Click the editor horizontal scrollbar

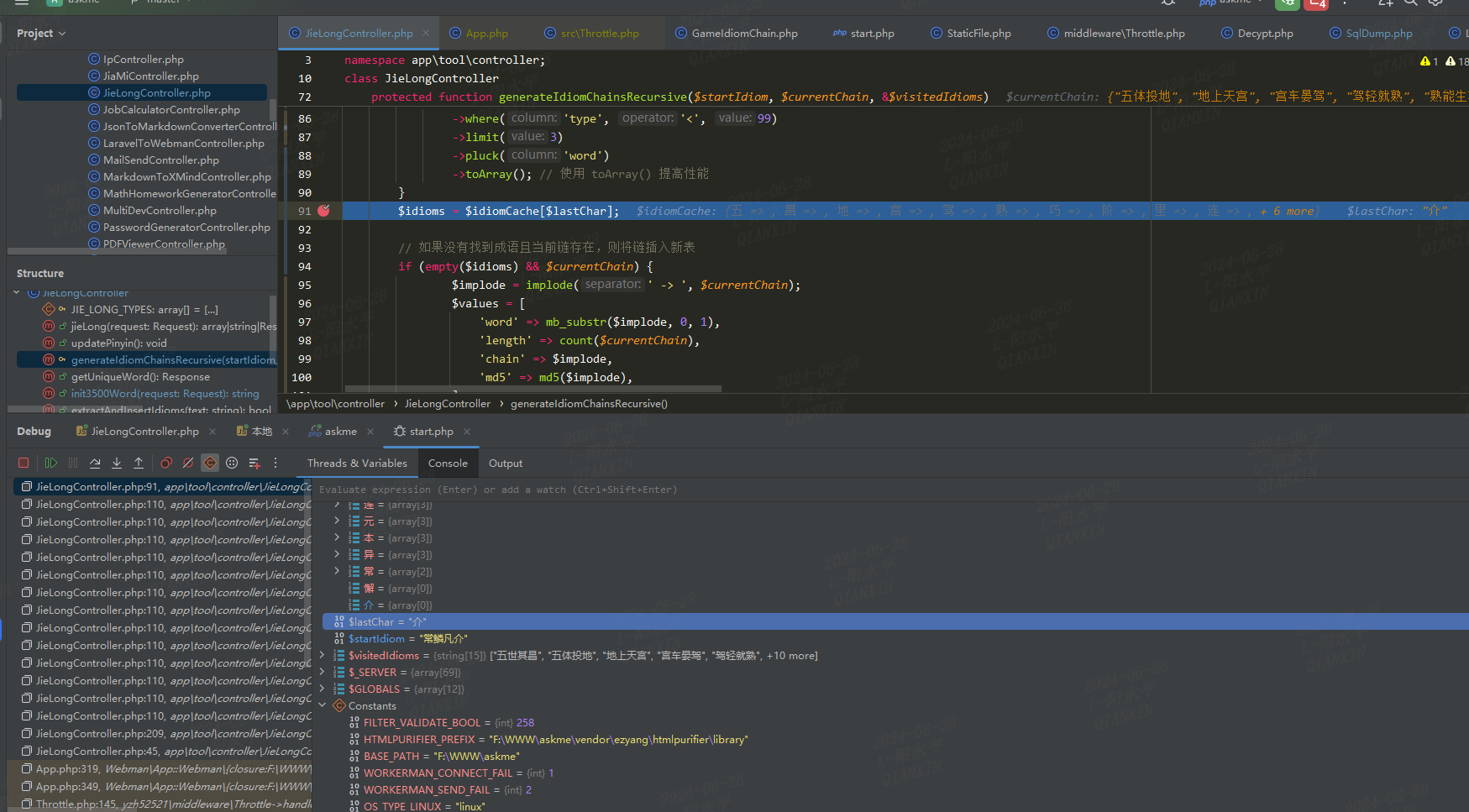click(x=533, y=389)
